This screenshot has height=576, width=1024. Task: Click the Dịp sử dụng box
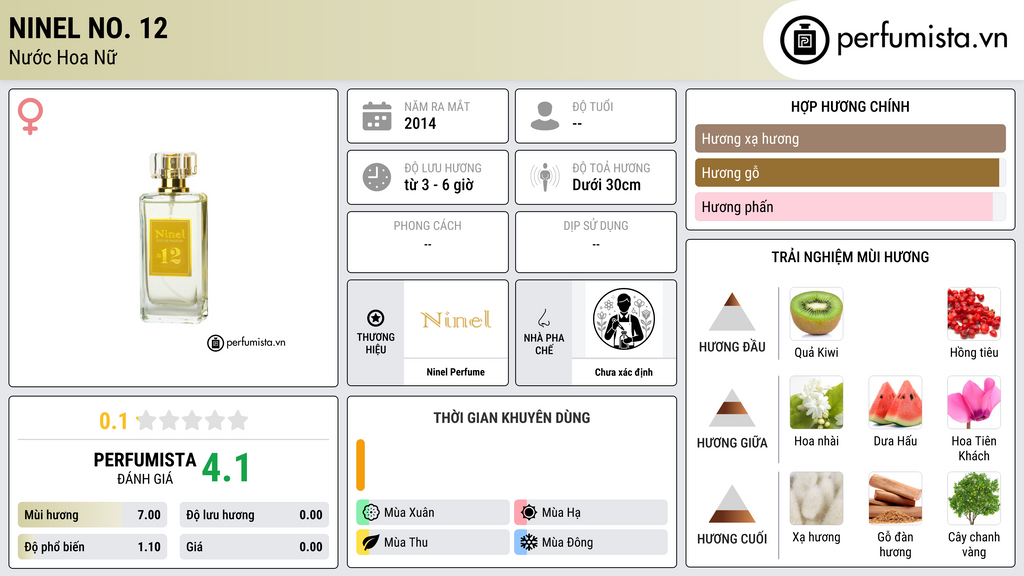[x=596, y=242]
